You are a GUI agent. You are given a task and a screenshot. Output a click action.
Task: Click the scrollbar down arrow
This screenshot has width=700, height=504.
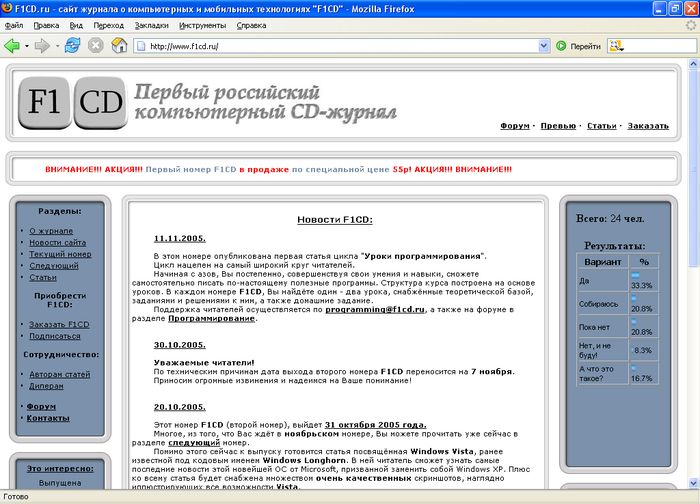[693, 483]
